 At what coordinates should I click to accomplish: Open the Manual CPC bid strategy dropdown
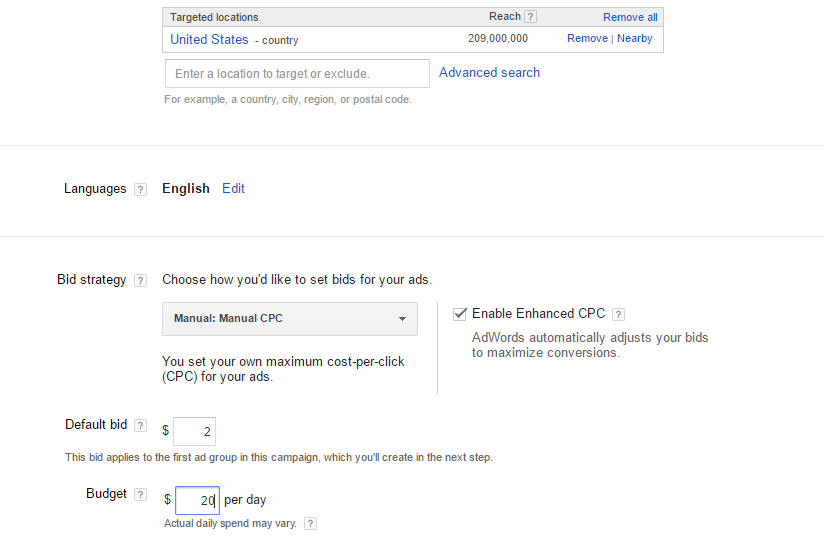(x=290, y=318)
